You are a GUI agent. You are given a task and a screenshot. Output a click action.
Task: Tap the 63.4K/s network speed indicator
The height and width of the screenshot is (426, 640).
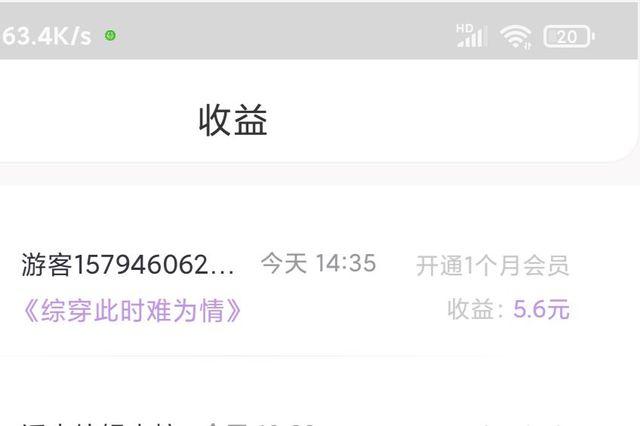tap(46, 36)
